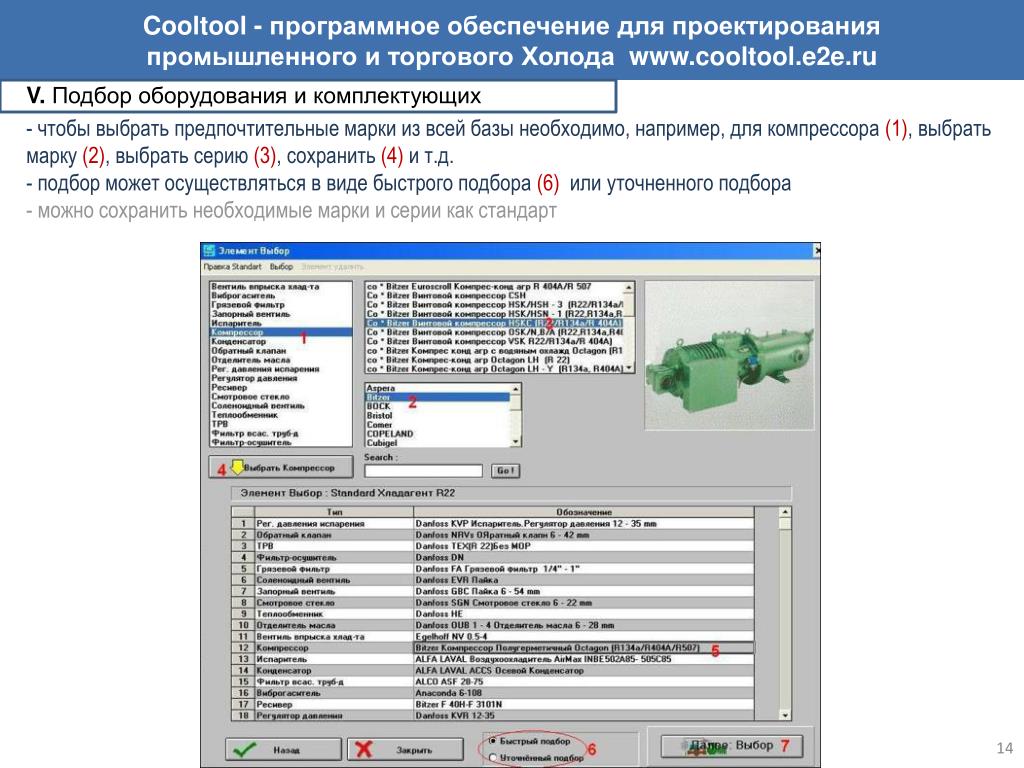Select Фильтр-осушитель in the type list

click(281, 442)
